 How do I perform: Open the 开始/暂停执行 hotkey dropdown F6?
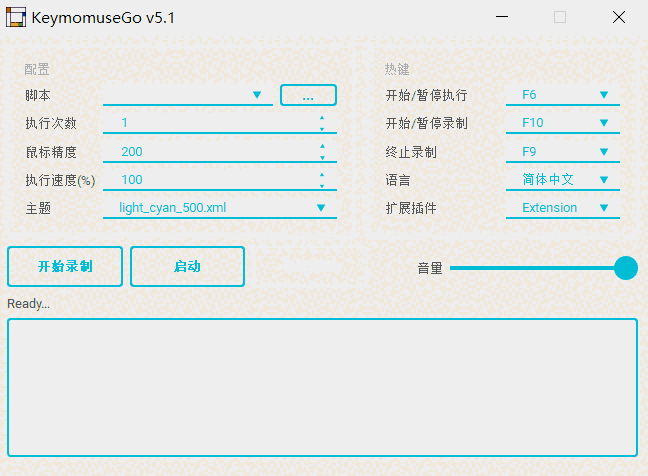click(563, 95)
